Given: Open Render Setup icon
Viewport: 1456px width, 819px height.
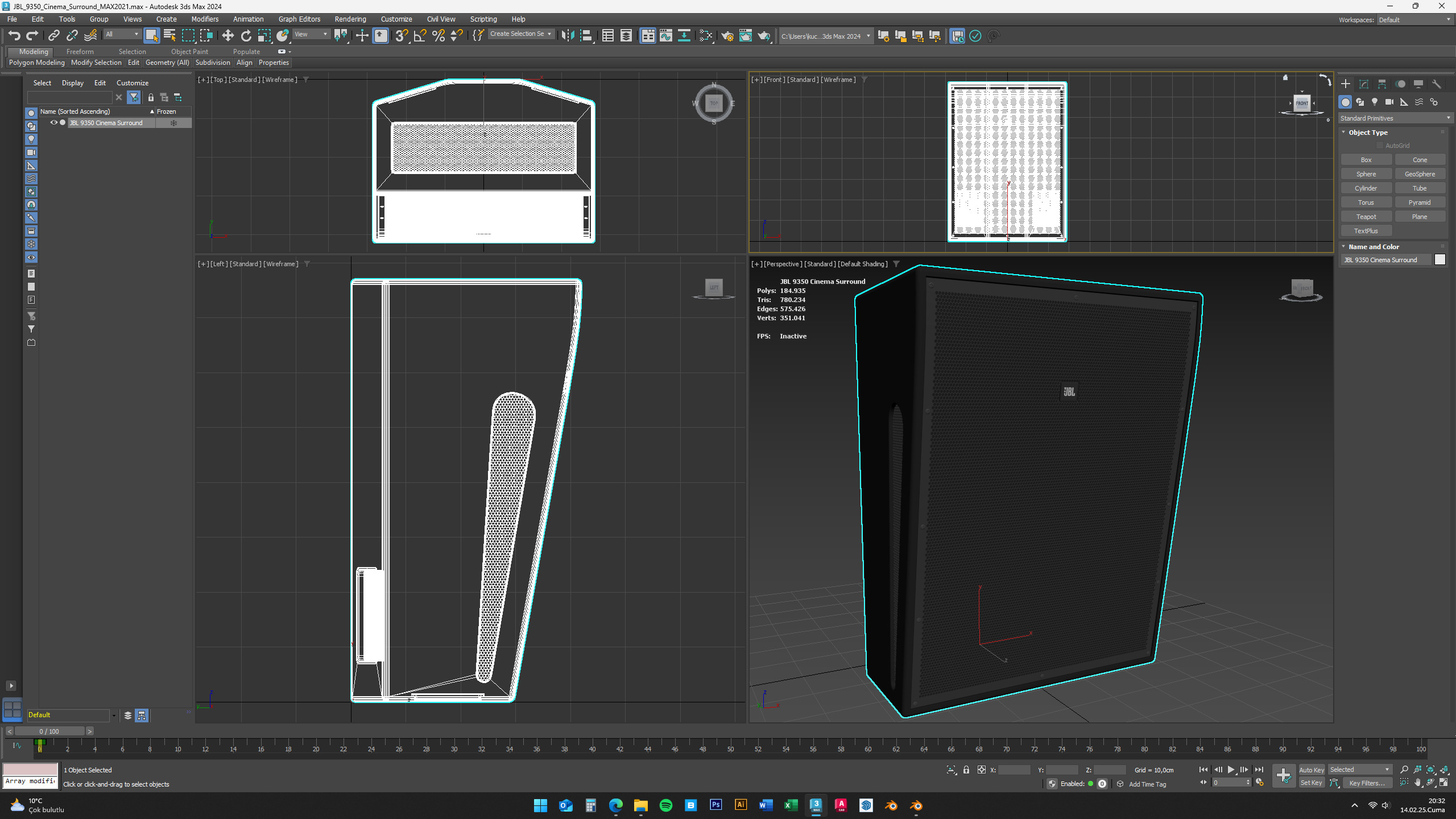Looking at the screenshot, I should (727, 36).
